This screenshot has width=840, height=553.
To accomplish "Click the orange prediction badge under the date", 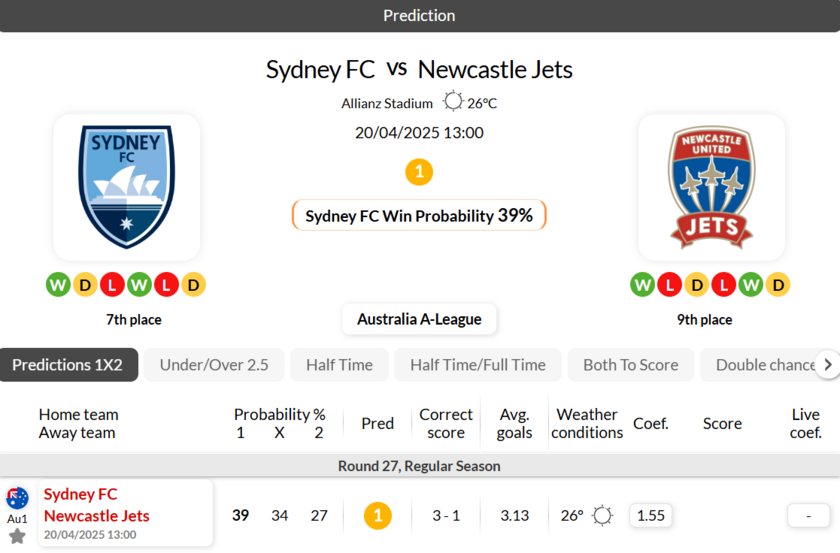I will click(x=419, y=172).
